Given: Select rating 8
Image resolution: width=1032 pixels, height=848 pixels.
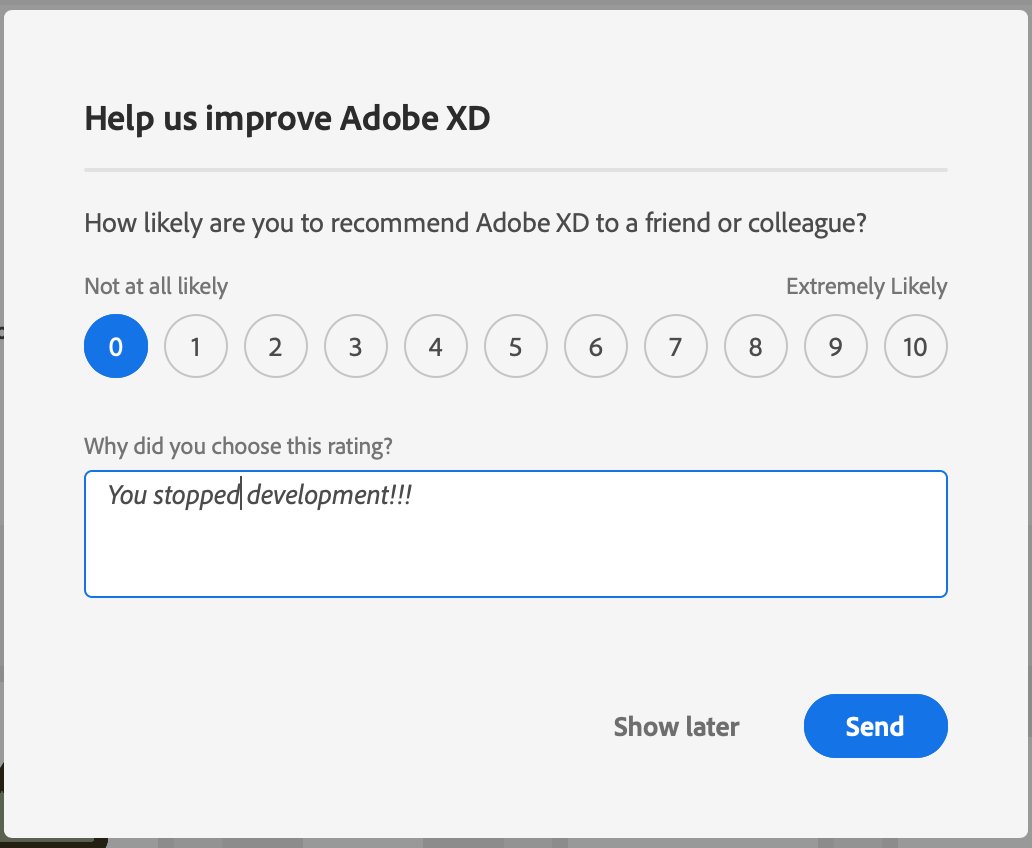Looking at the screenshot, I should [x=756, y=346].
